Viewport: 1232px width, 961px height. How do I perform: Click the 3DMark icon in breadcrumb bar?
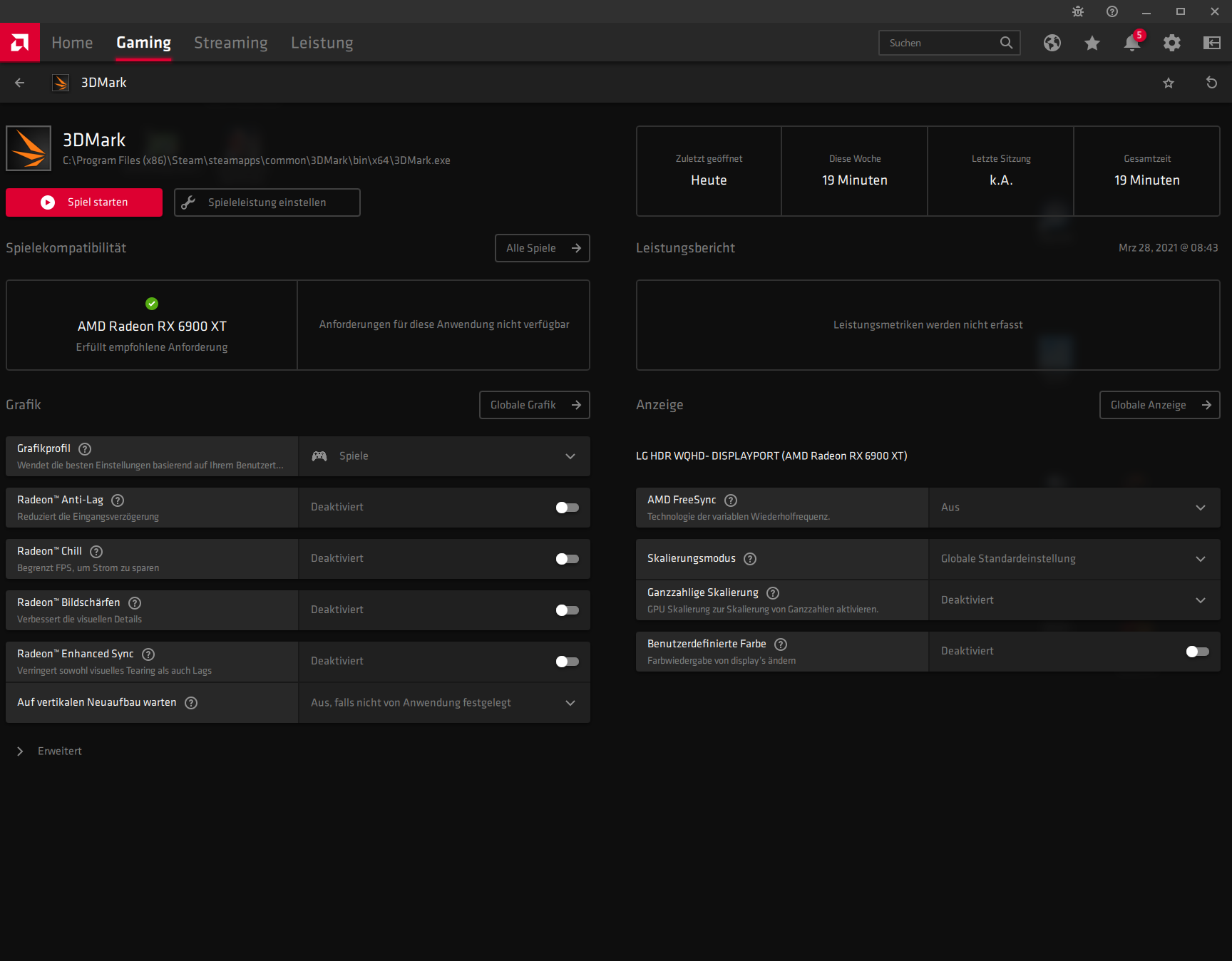click(x=61, y=83)
